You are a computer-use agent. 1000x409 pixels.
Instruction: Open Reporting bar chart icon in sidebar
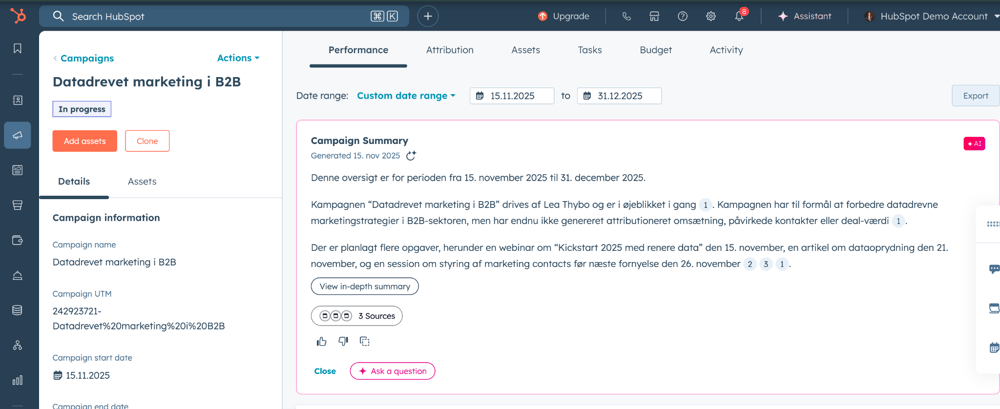[x=17, y=380]
